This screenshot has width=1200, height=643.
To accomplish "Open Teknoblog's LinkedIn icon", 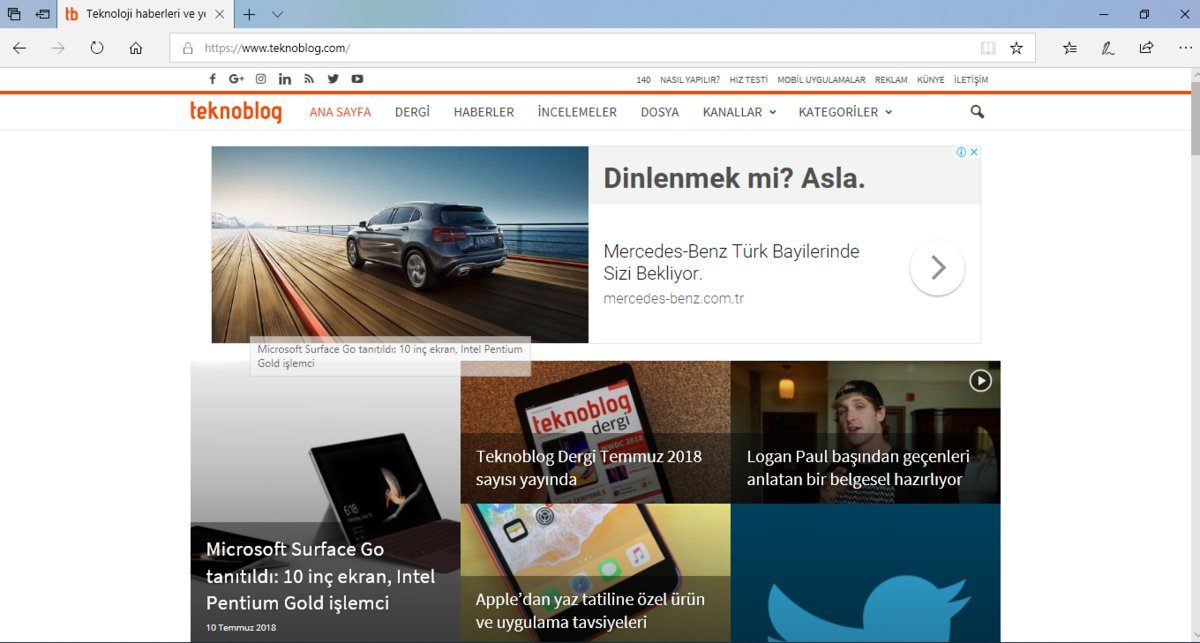I will 285,79.
